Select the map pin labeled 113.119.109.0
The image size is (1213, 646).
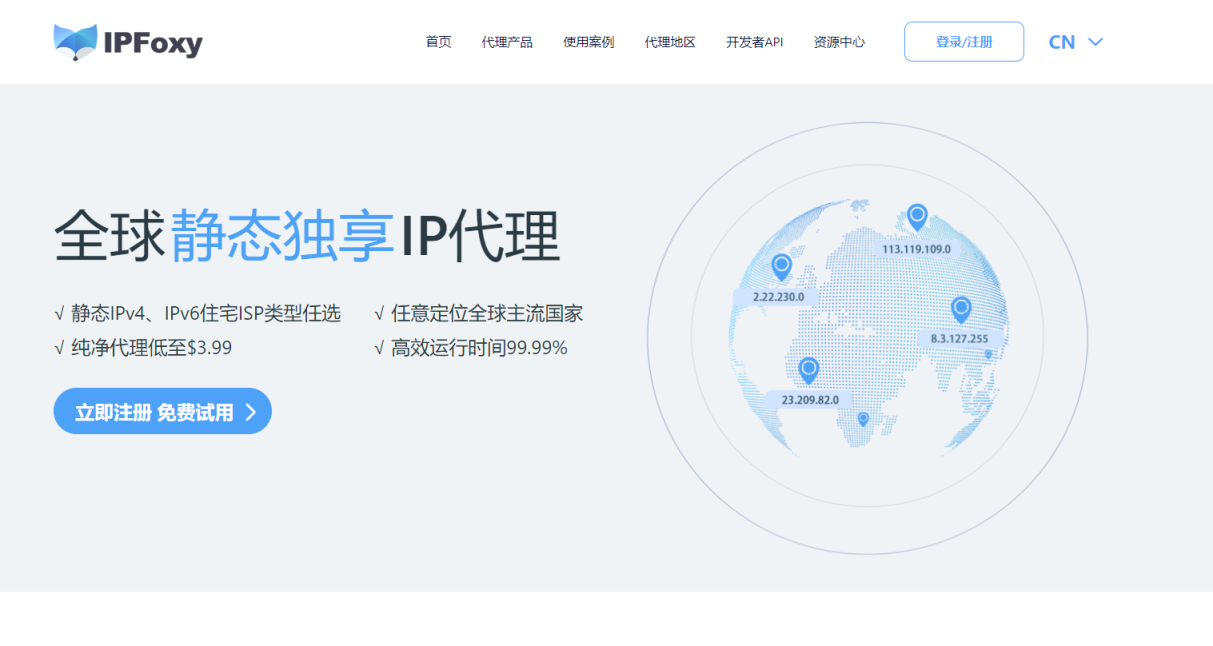point(917,215)
